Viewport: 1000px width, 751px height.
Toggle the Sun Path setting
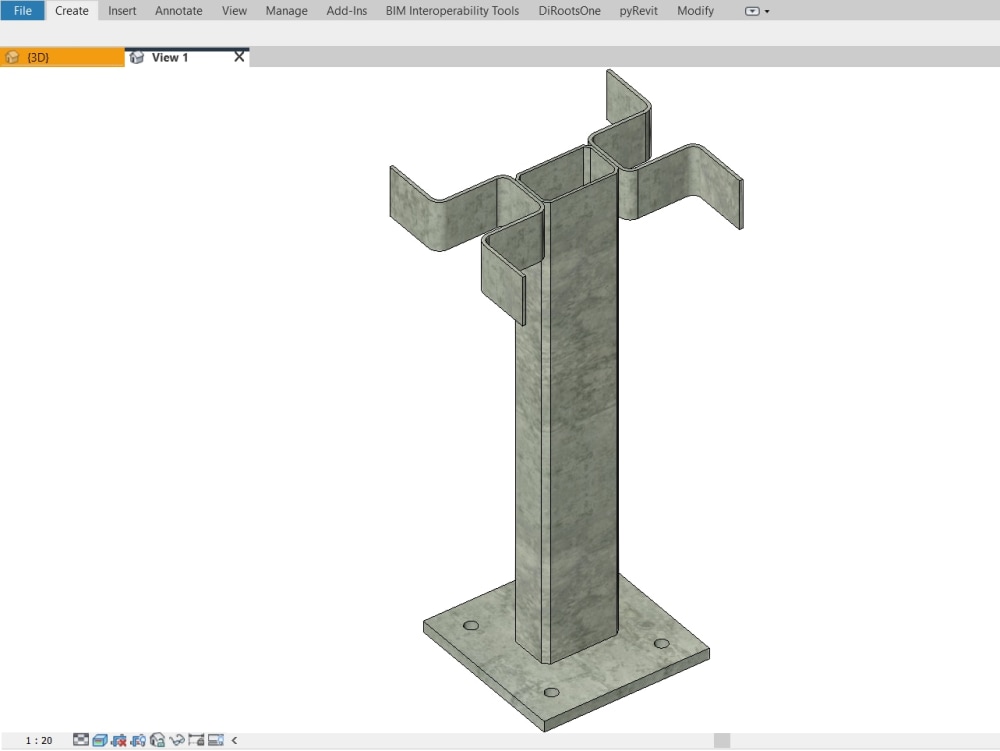(x=120, y=741)
